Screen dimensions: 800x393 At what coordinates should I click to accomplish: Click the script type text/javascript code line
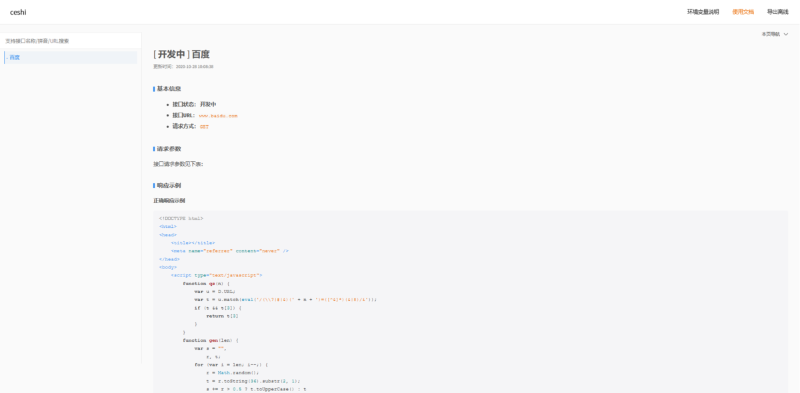click(x=217, y=275)
